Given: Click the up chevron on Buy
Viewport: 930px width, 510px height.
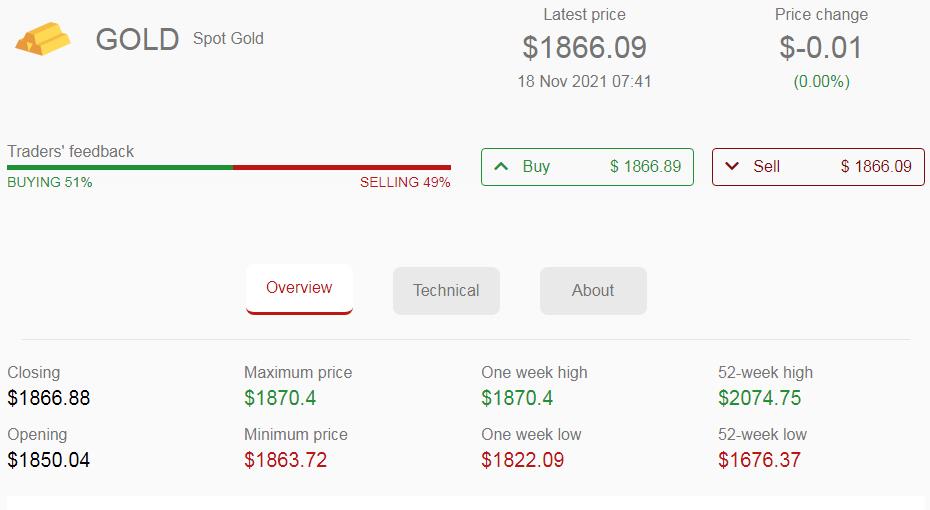Looking at the screenshot, I should (502, 166).
